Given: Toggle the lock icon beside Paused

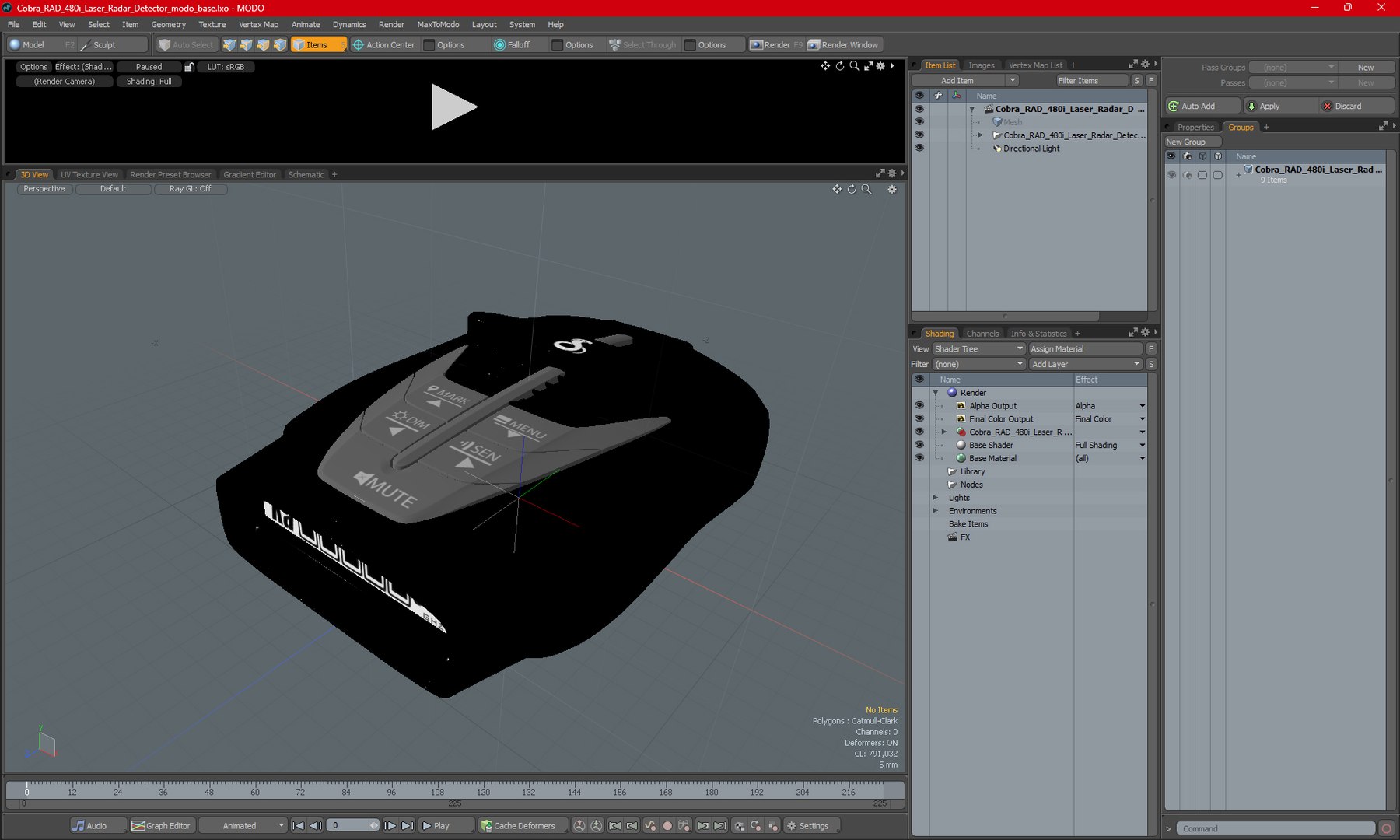Looking at the screenshot, I should pyautogui.click(x=189, y=67).
